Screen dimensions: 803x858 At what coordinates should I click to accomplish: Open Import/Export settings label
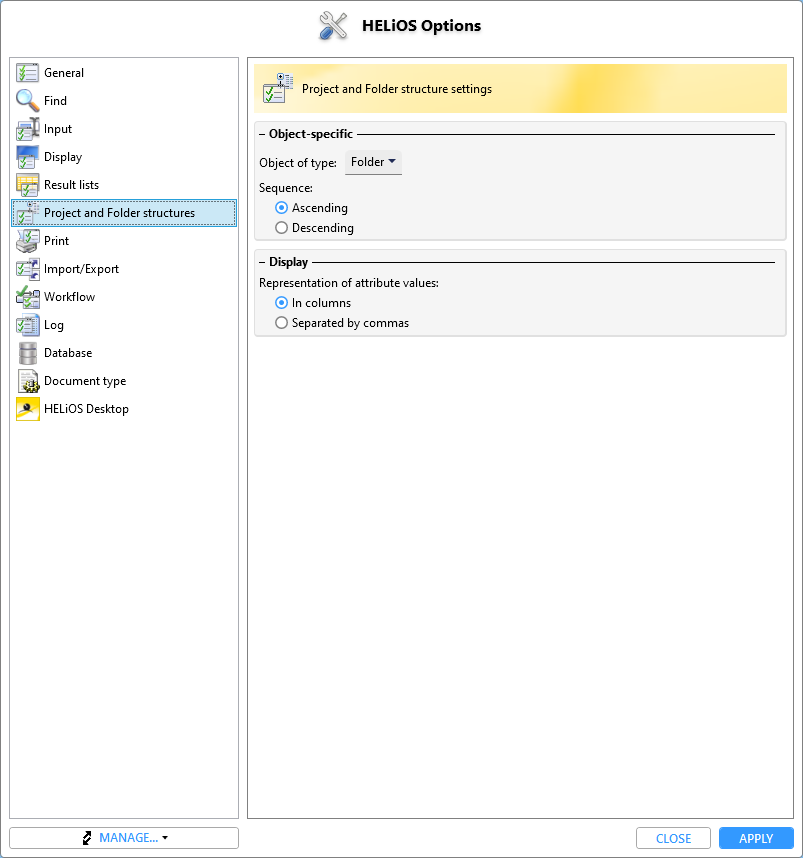[82, 269]
